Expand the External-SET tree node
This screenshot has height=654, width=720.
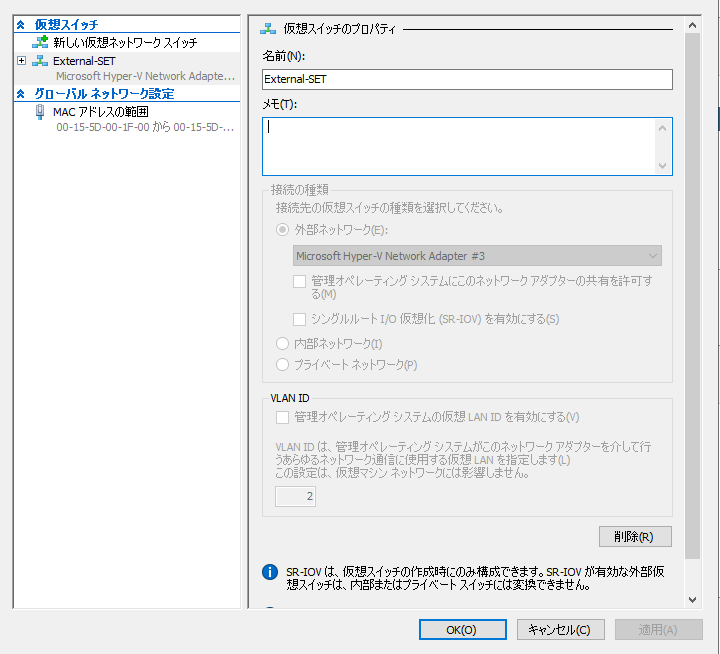(22, 61)
